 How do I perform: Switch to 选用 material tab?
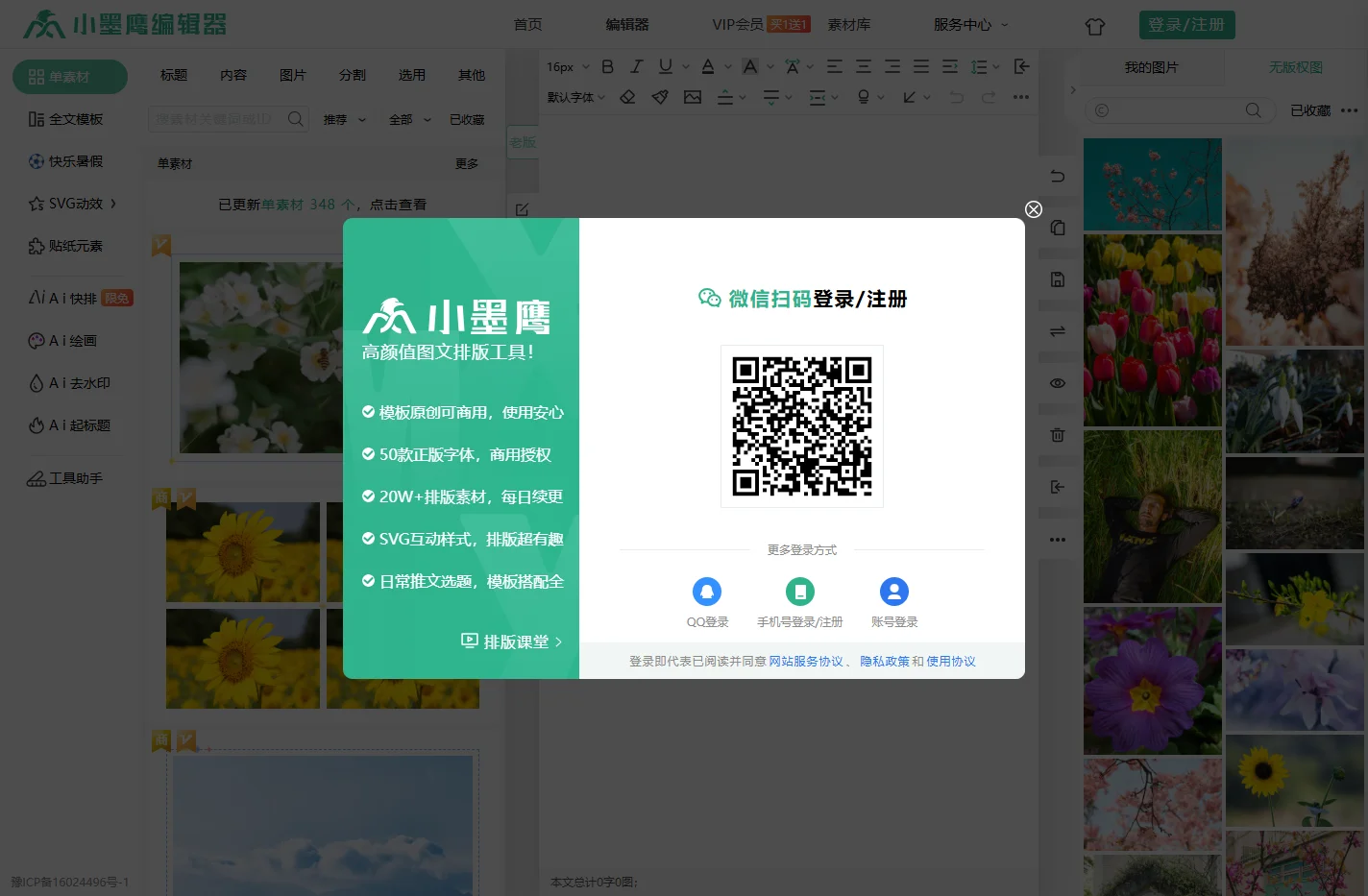coord(412,75)
